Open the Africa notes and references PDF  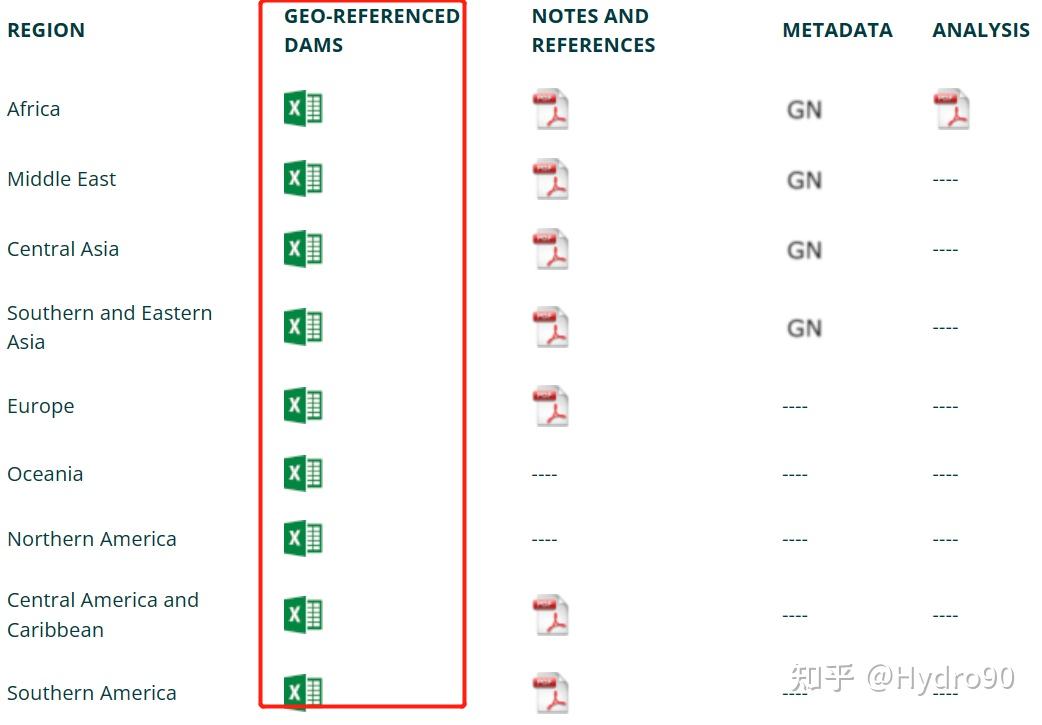[x=551, y=108]
